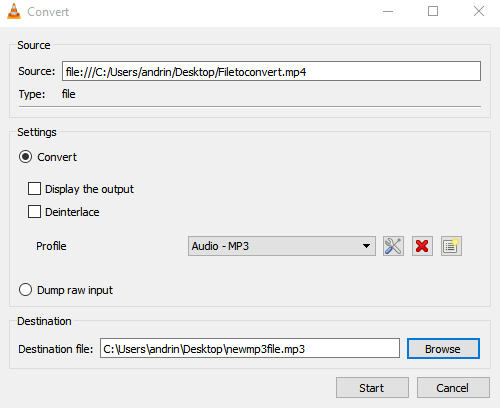Edit selected profile with wrench icon
The width and height of the screenshot is (500, 408).
393,246
